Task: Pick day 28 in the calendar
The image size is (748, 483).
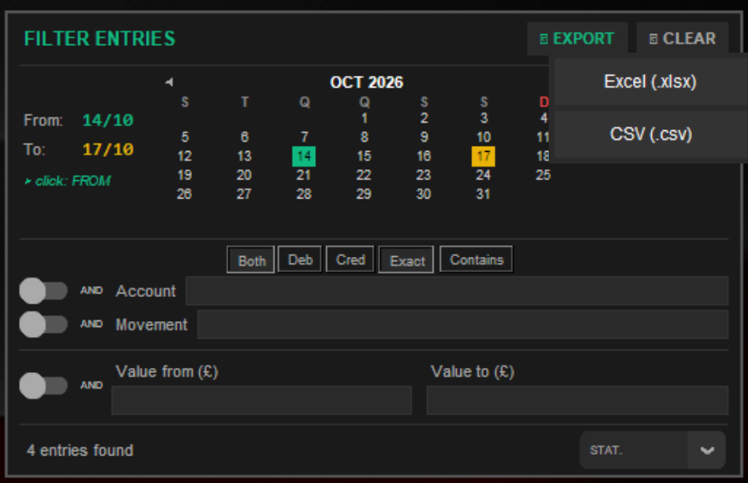Action: pos(304,194)
